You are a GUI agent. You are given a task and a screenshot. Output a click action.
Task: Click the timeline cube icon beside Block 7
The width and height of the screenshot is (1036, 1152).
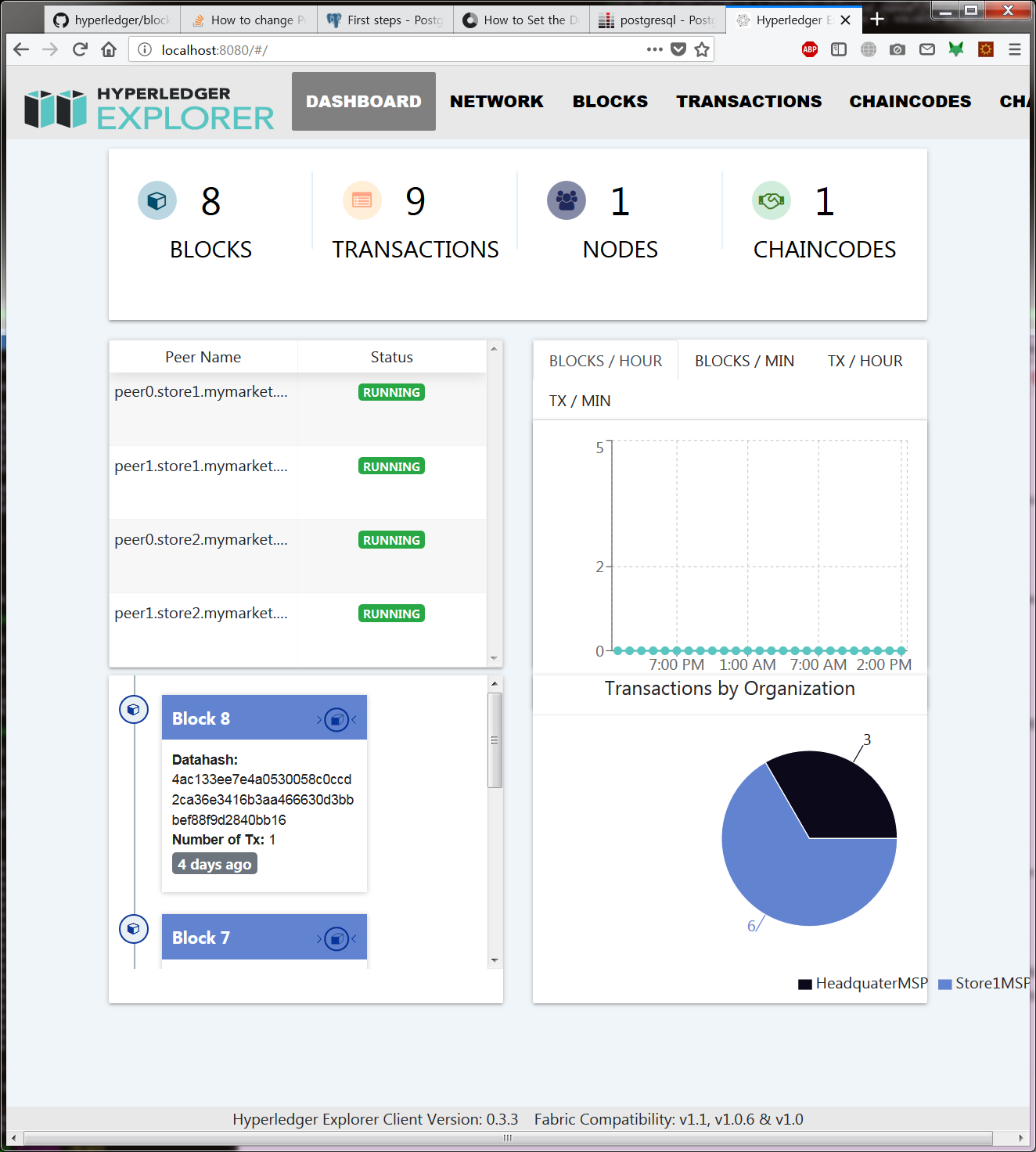pos(134,929)
